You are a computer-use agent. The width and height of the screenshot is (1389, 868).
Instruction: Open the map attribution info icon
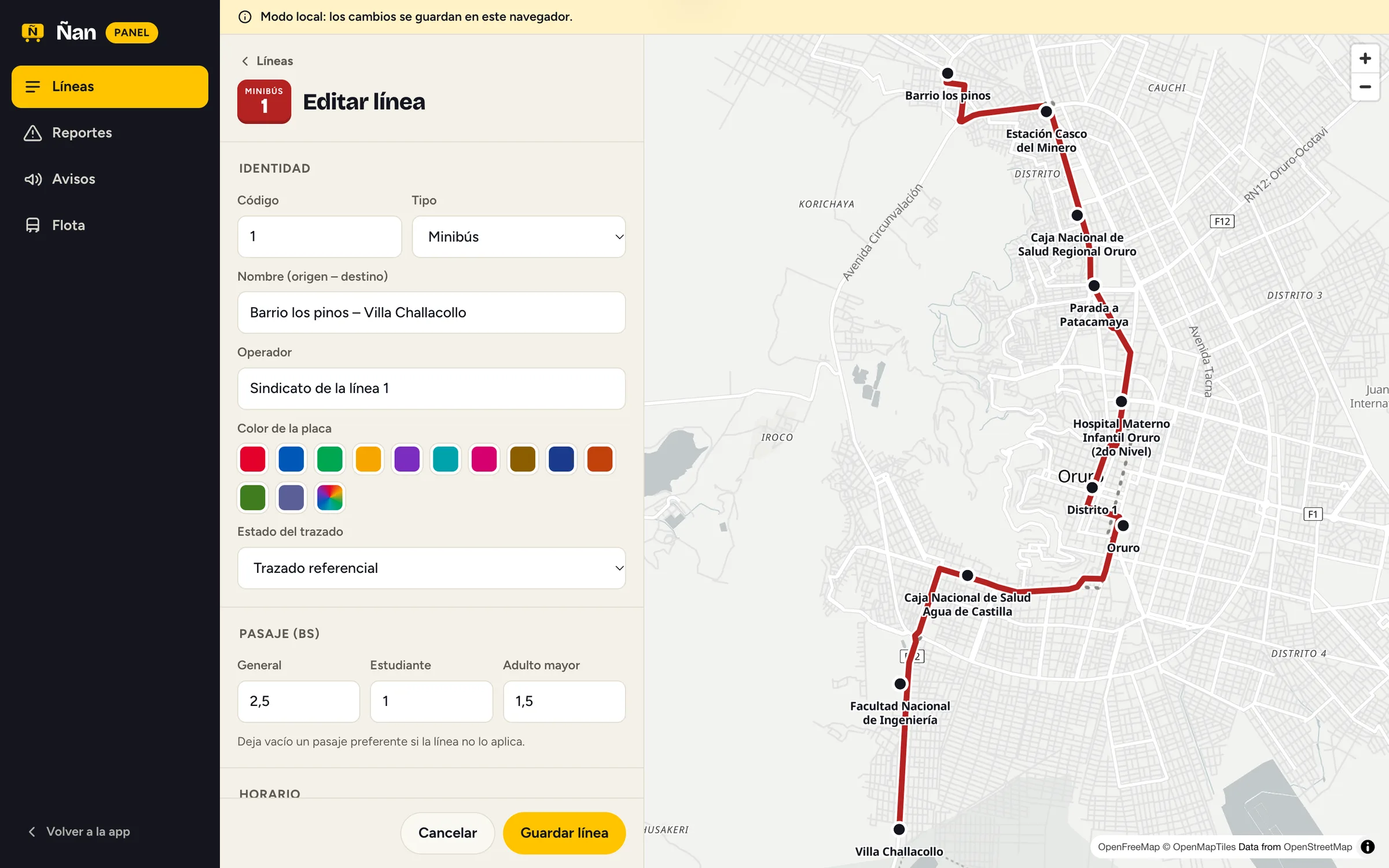point(1368,847)
